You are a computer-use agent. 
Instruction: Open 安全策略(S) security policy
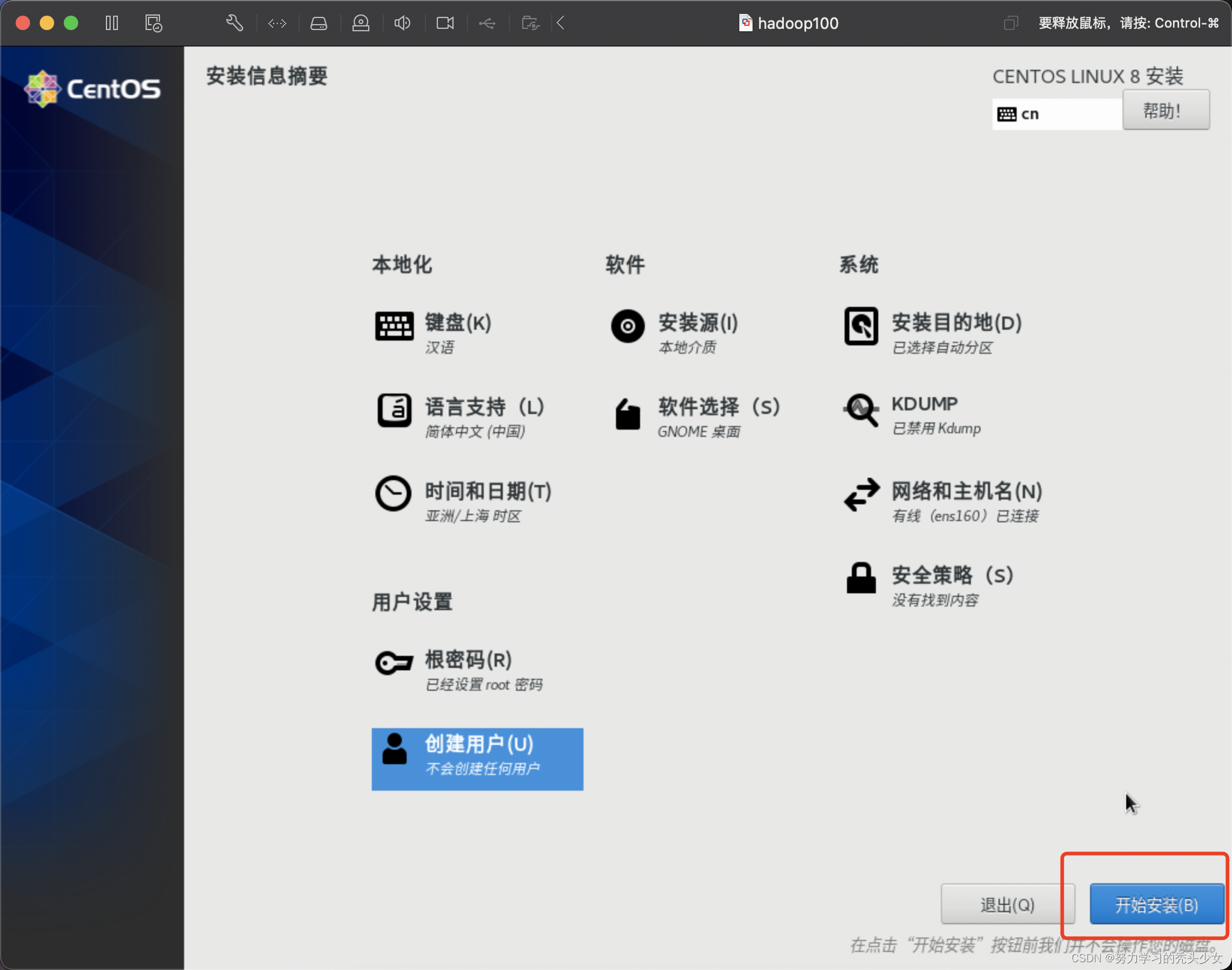tap(953, 575)
